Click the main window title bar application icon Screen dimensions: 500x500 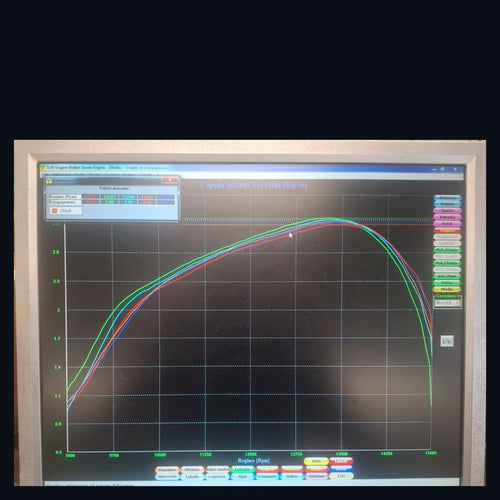43,168
